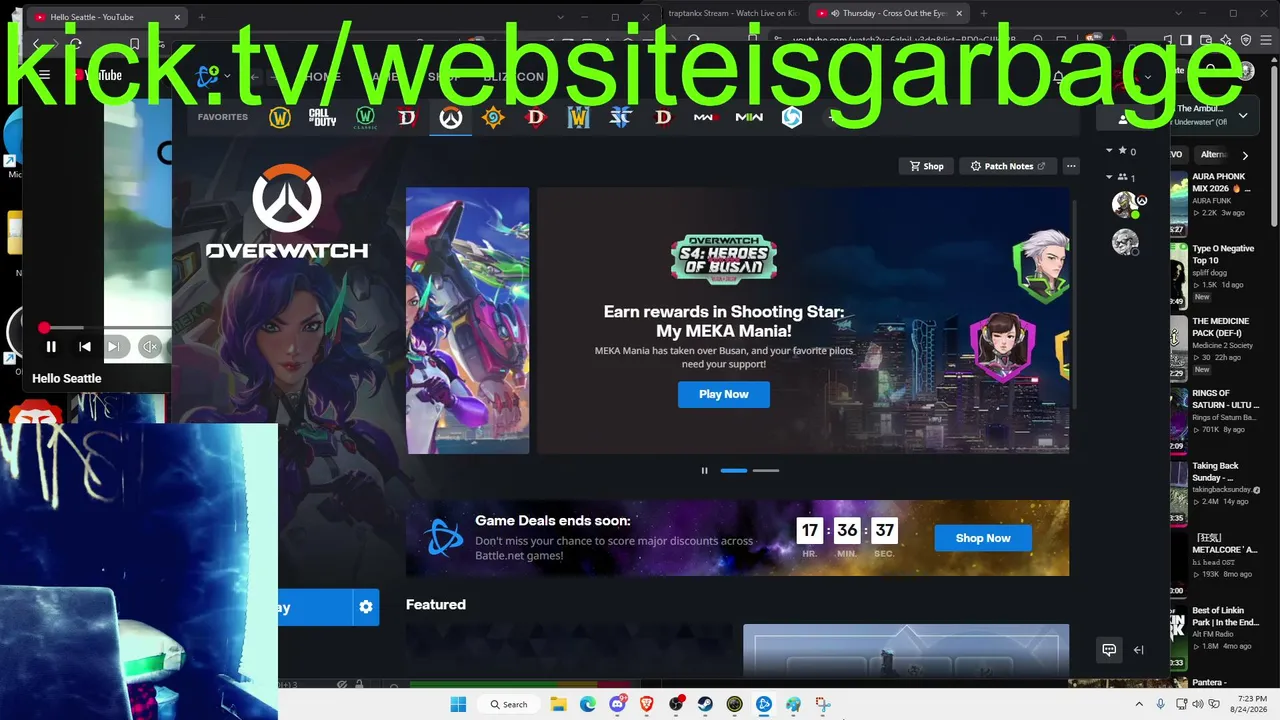Screen dimensions: 1280x720
Task: Open Steam from the taskbar
Action: [x=705, y=704]
